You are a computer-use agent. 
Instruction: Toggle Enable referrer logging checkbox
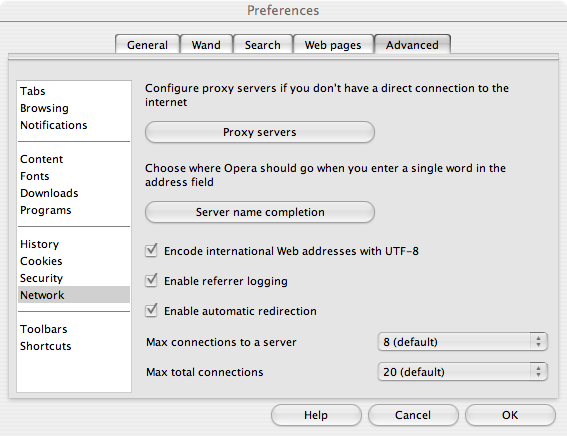tap(151, 281)
